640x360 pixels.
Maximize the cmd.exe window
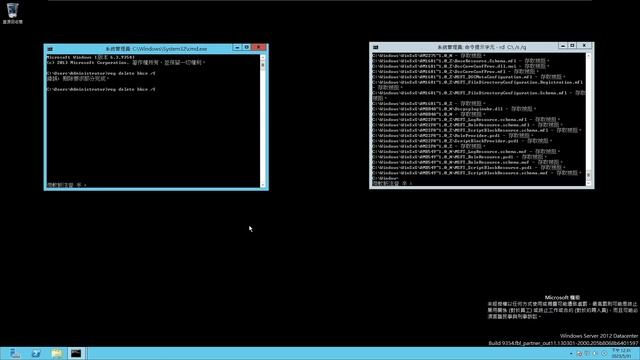click(247, 48)
